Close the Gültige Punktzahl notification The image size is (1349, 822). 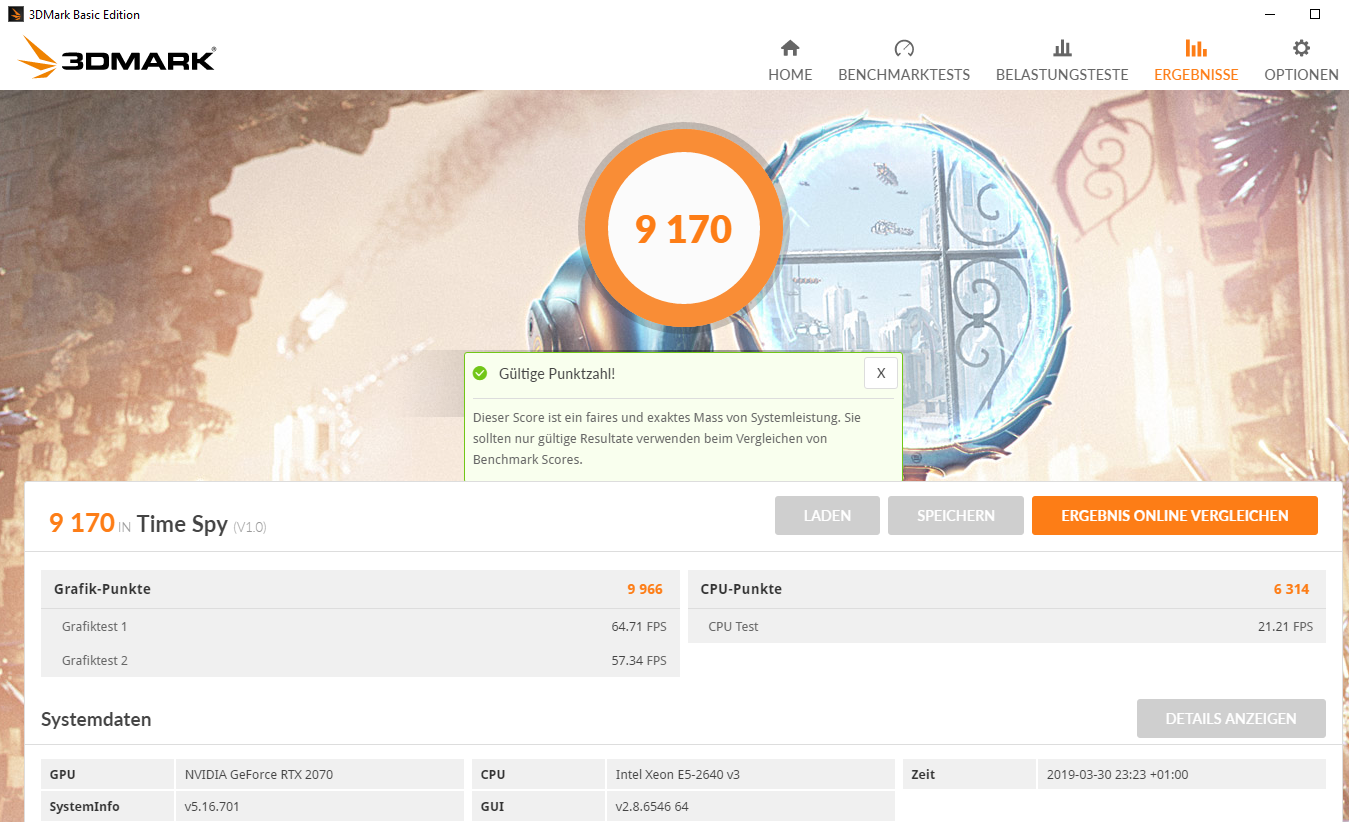click(881, 373)
